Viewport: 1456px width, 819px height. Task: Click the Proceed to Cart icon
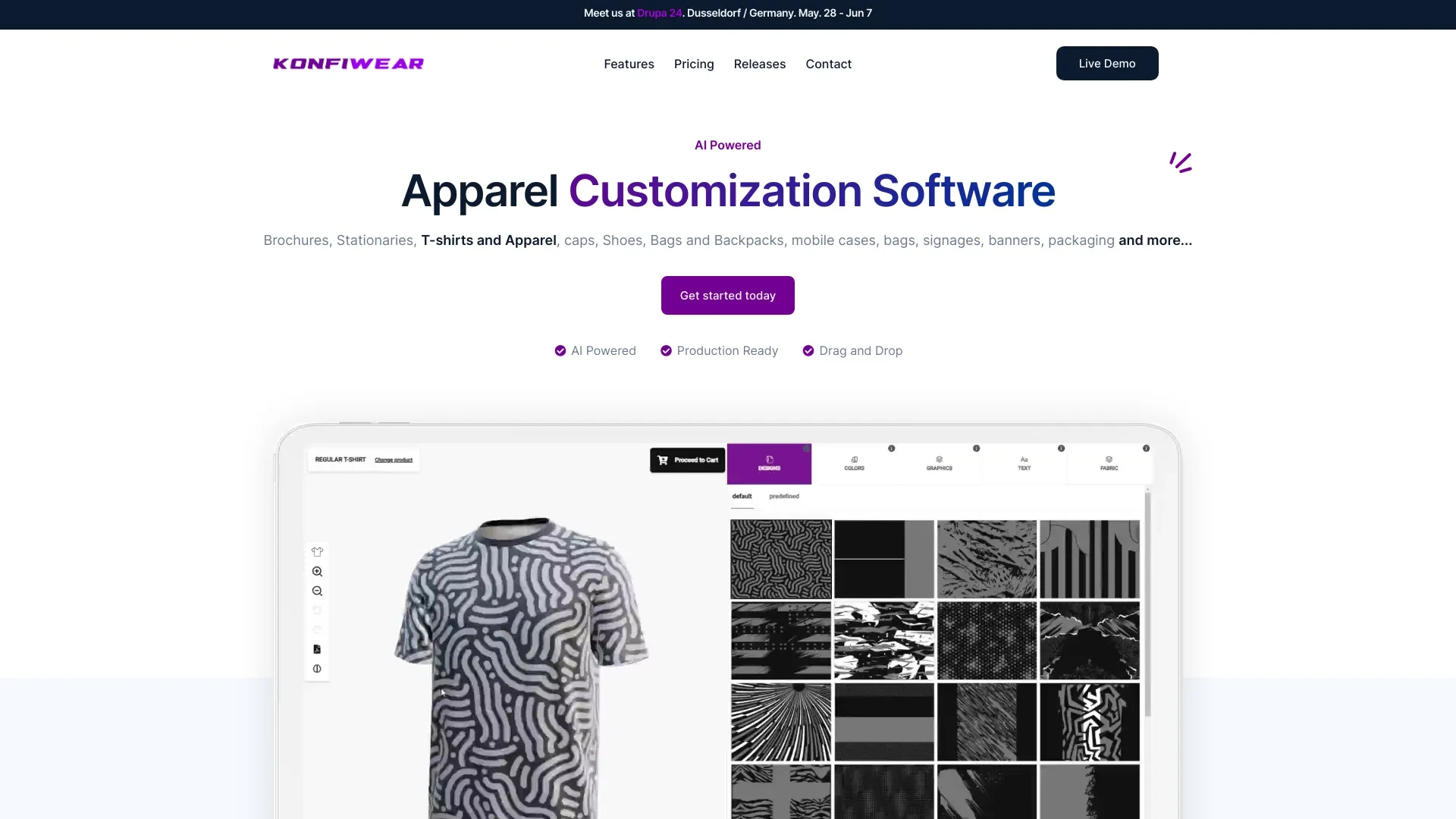click(662, 460)
